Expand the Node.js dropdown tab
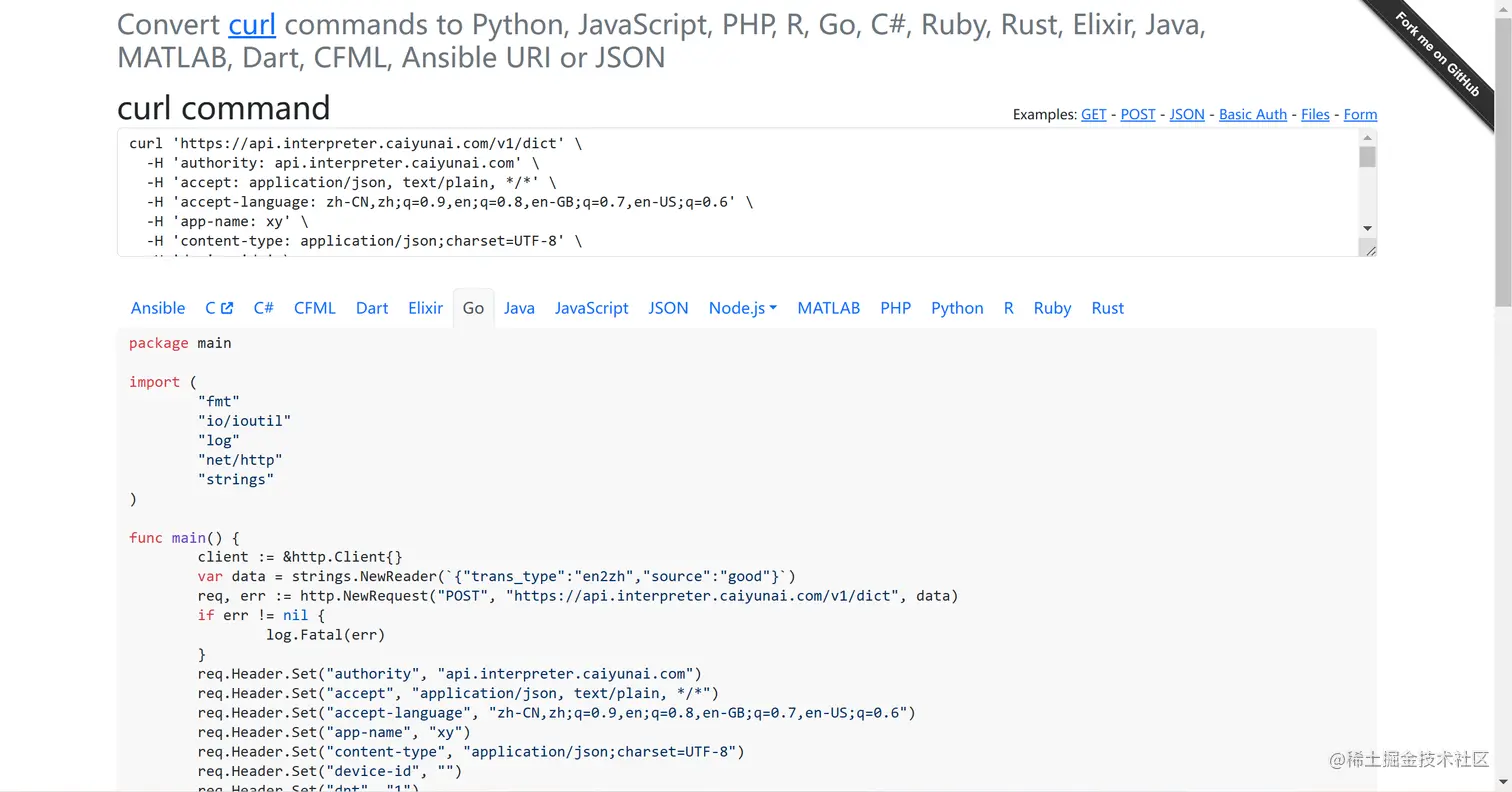1512x792 pixels. 743,308
